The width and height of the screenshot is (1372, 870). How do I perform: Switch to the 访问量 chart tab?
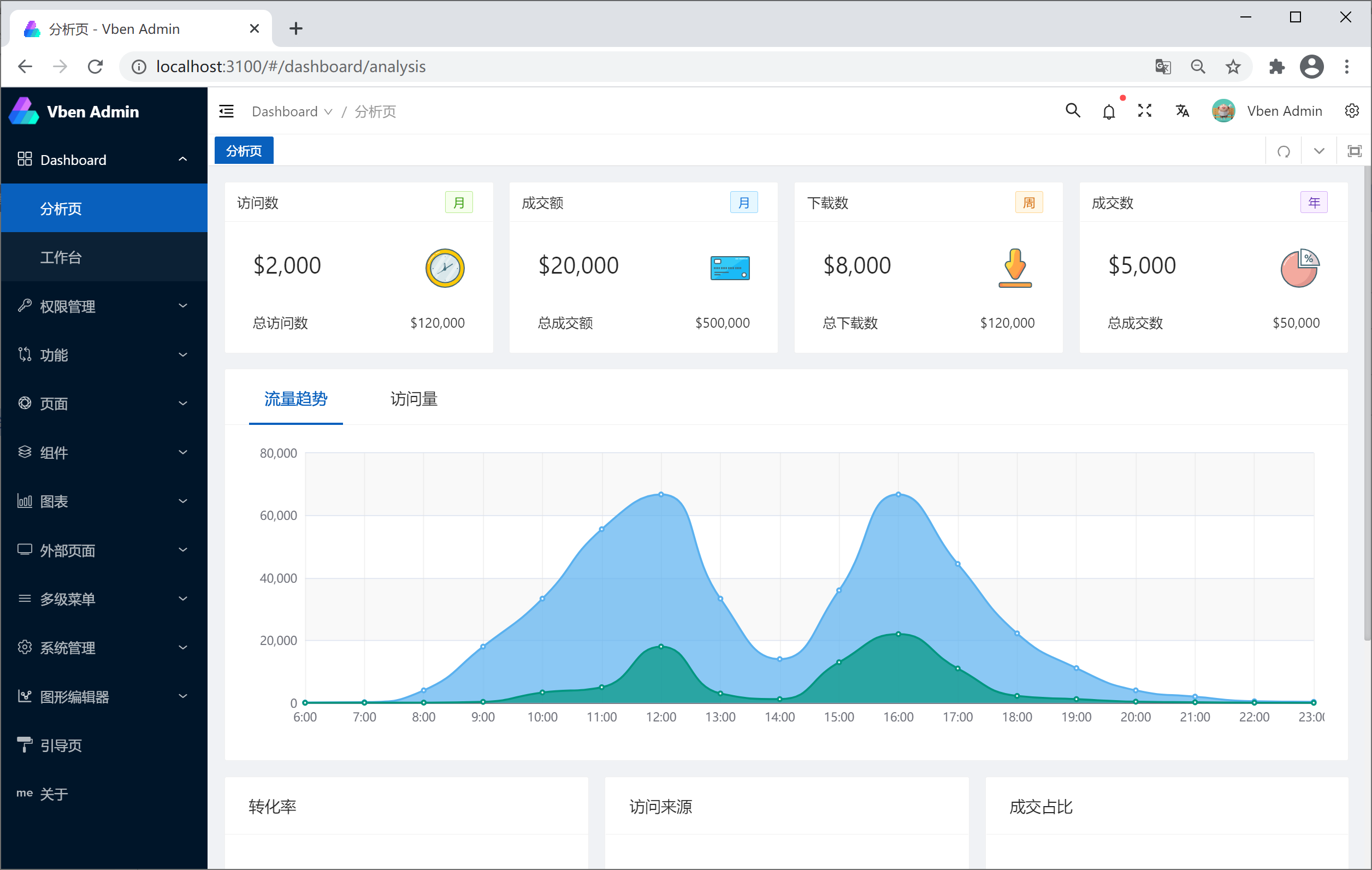click(413, 399)
